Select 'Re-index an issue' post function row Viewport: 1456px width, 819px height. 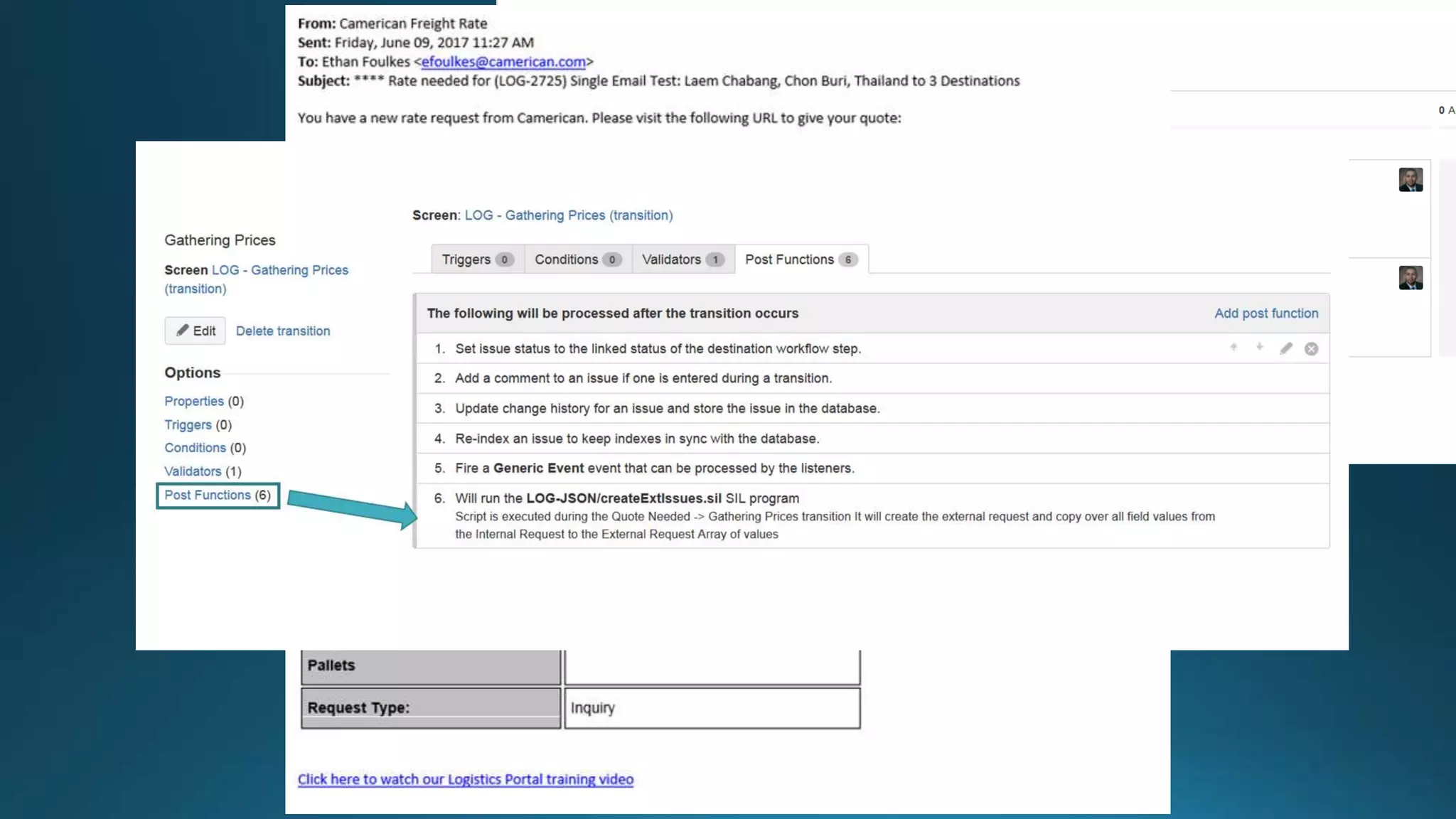click(872, 439)
